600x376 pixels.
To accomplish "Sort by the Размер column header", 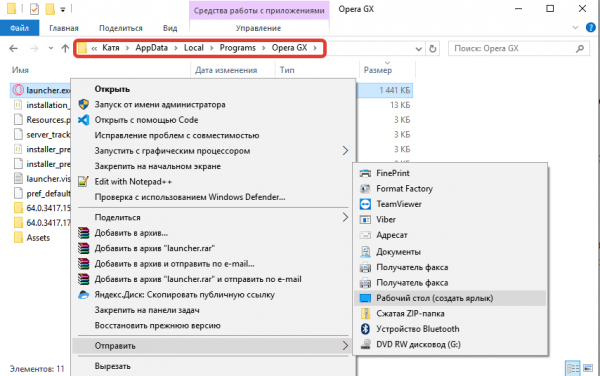I will pyautogui.click(x=378, y=70).
